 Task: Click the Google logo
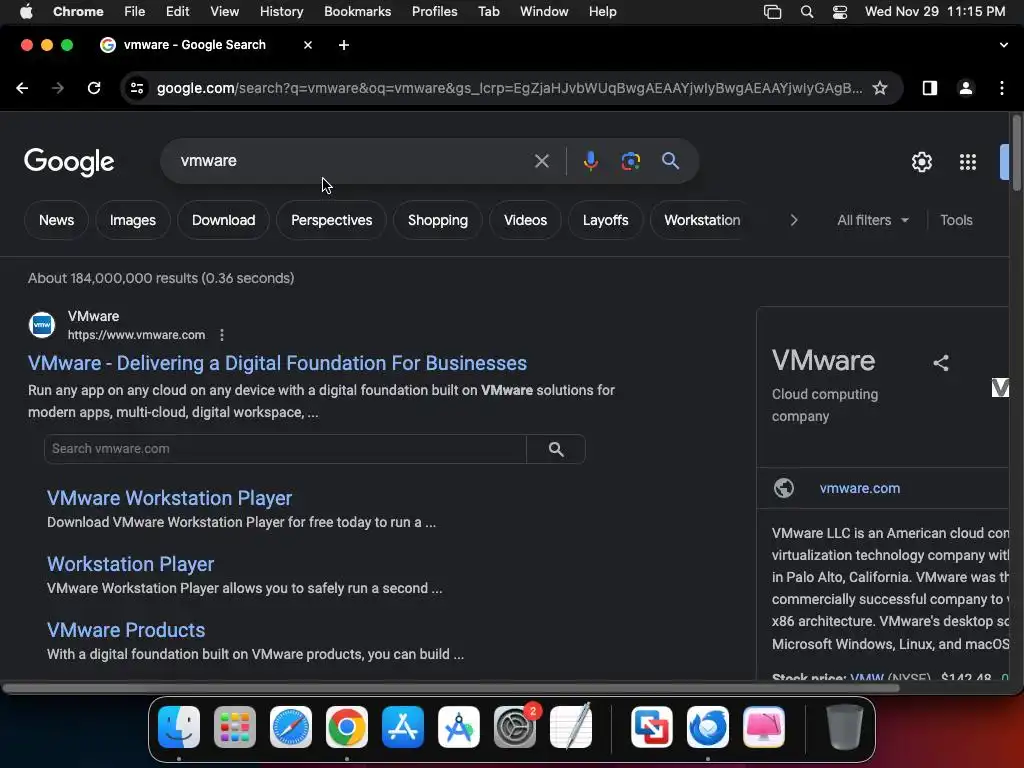click(x=69, y=162)
